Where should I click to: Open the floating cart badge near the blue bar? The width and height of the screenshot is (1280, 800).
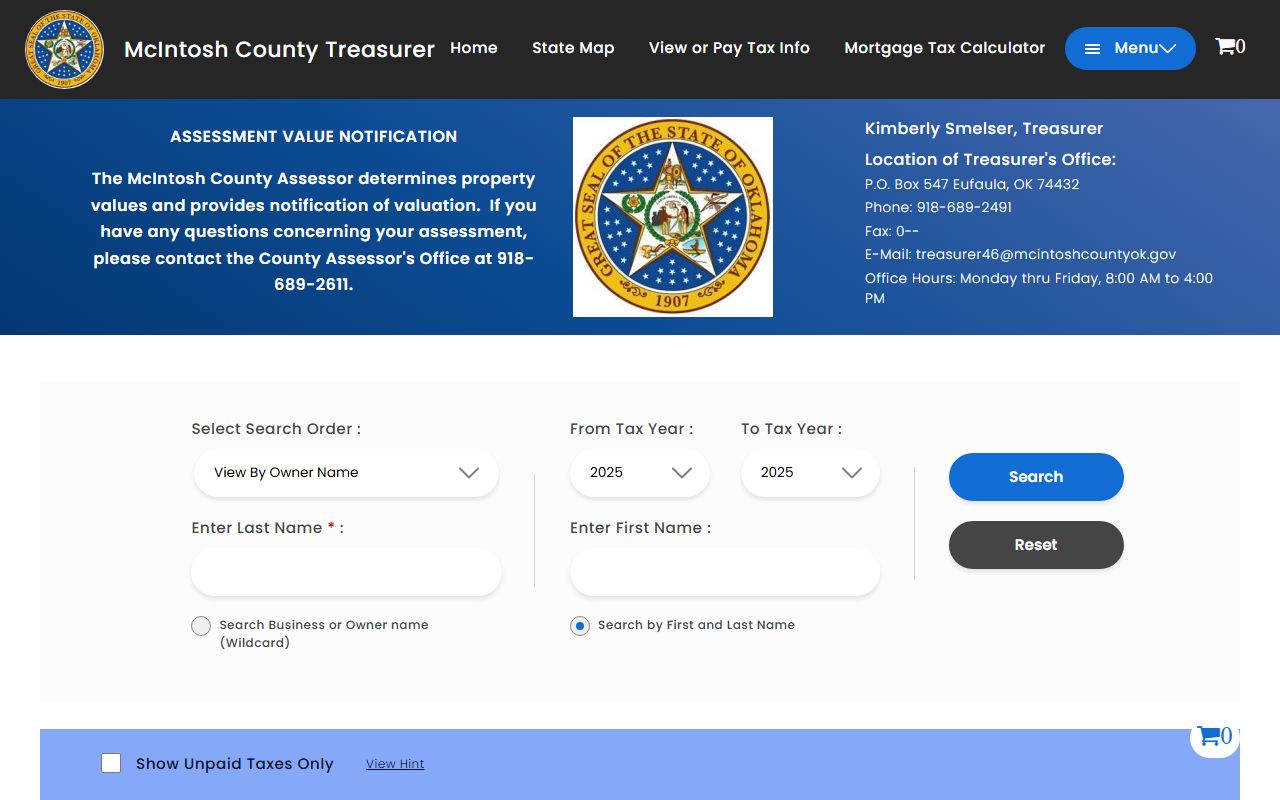coord(1215,737)
